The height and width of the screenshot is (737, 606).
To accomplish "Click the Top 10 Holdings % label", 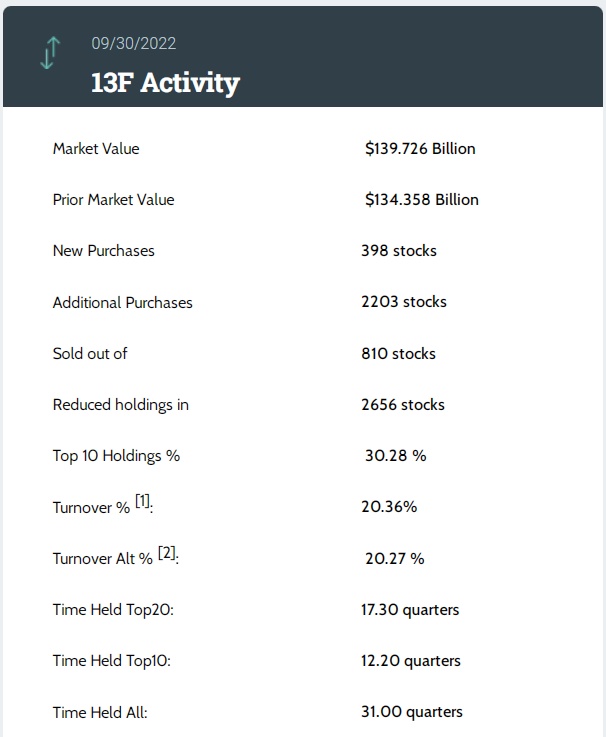I will (x=116, y=456).
